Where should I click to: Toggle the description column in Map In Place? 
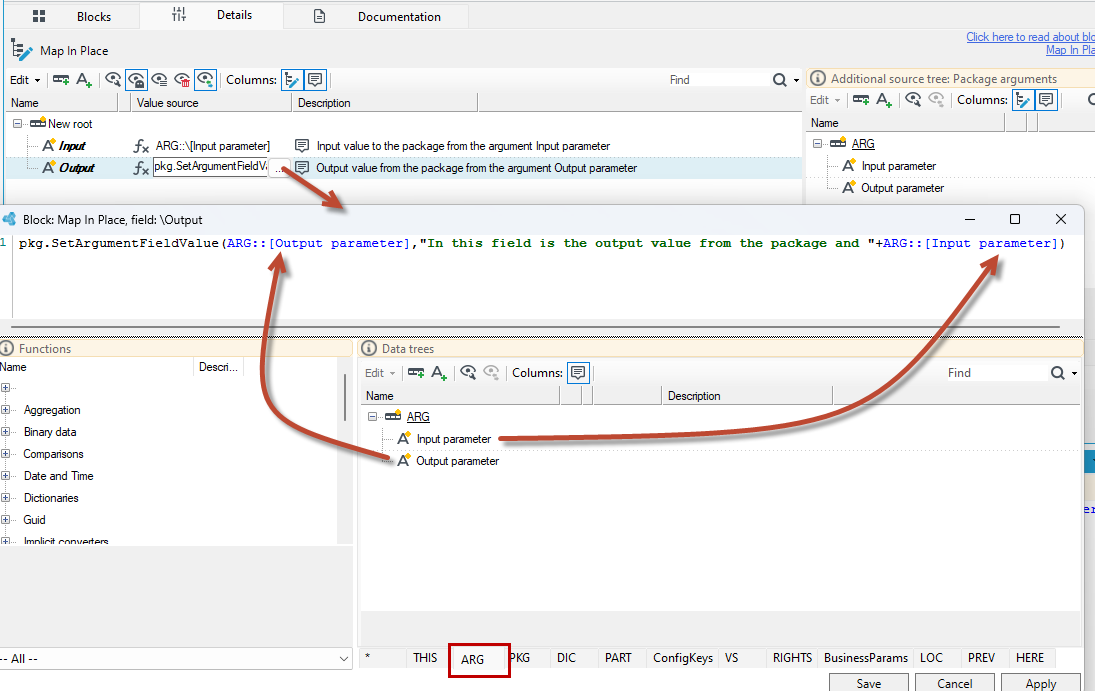click(315, 80)
